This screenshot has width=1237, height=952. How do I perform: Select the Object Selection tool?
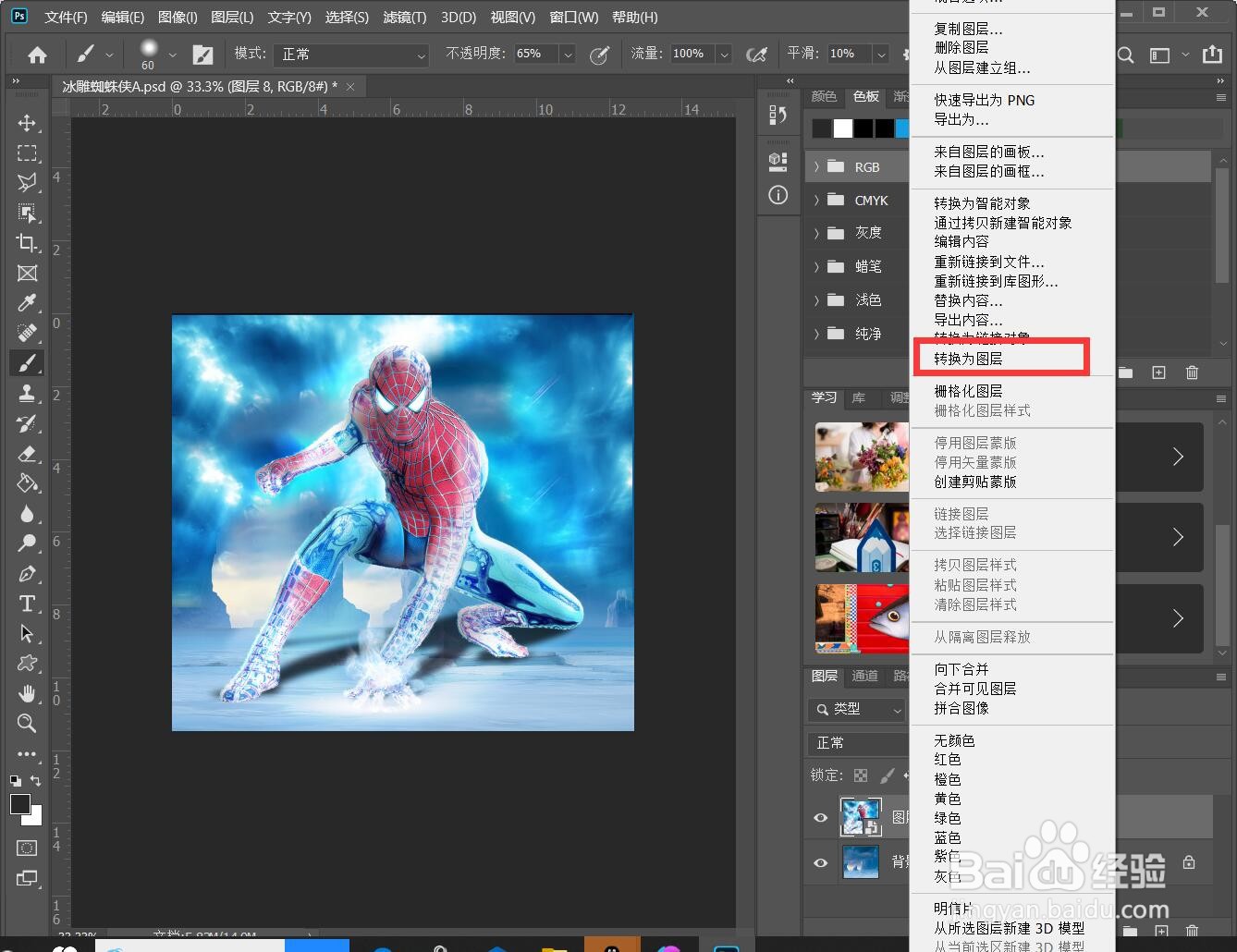27,213
